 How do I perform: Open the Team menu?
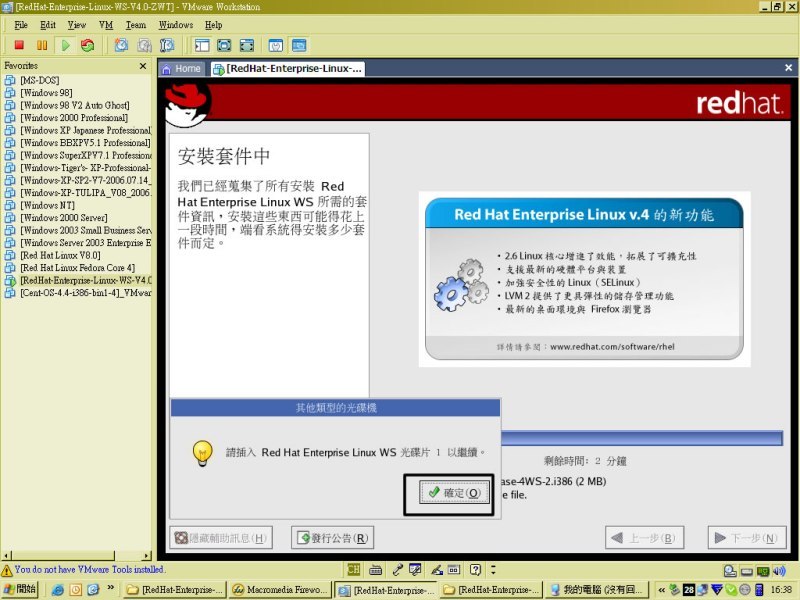136,25
